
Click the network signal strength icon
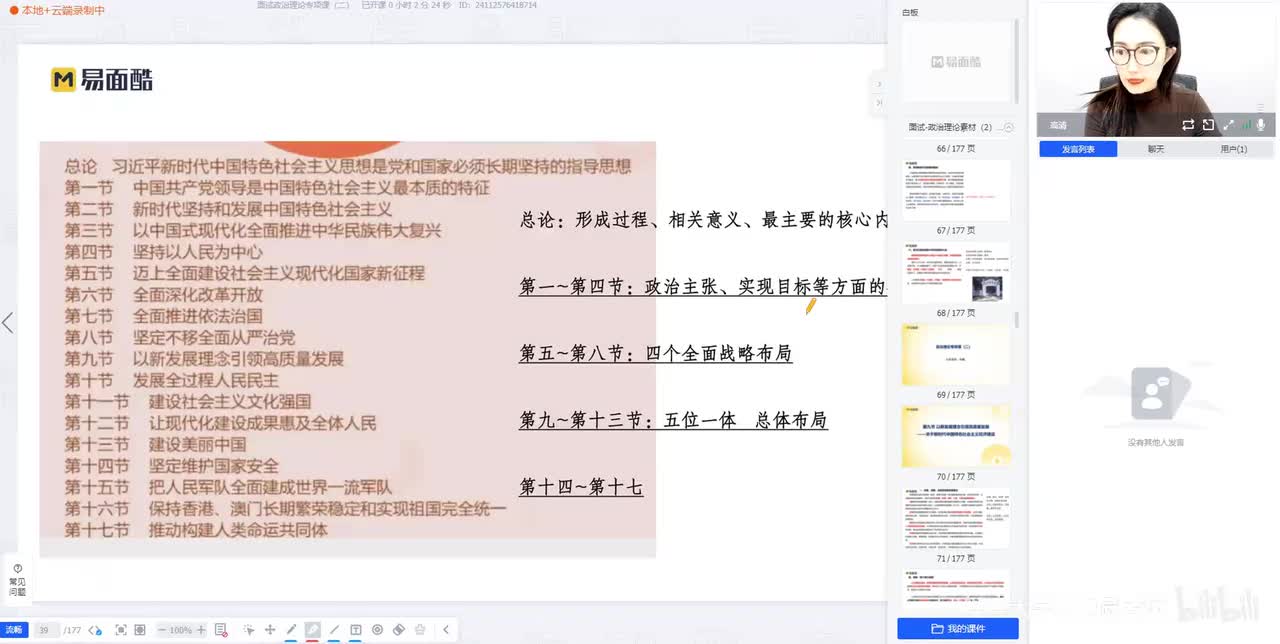(1246, 125)
